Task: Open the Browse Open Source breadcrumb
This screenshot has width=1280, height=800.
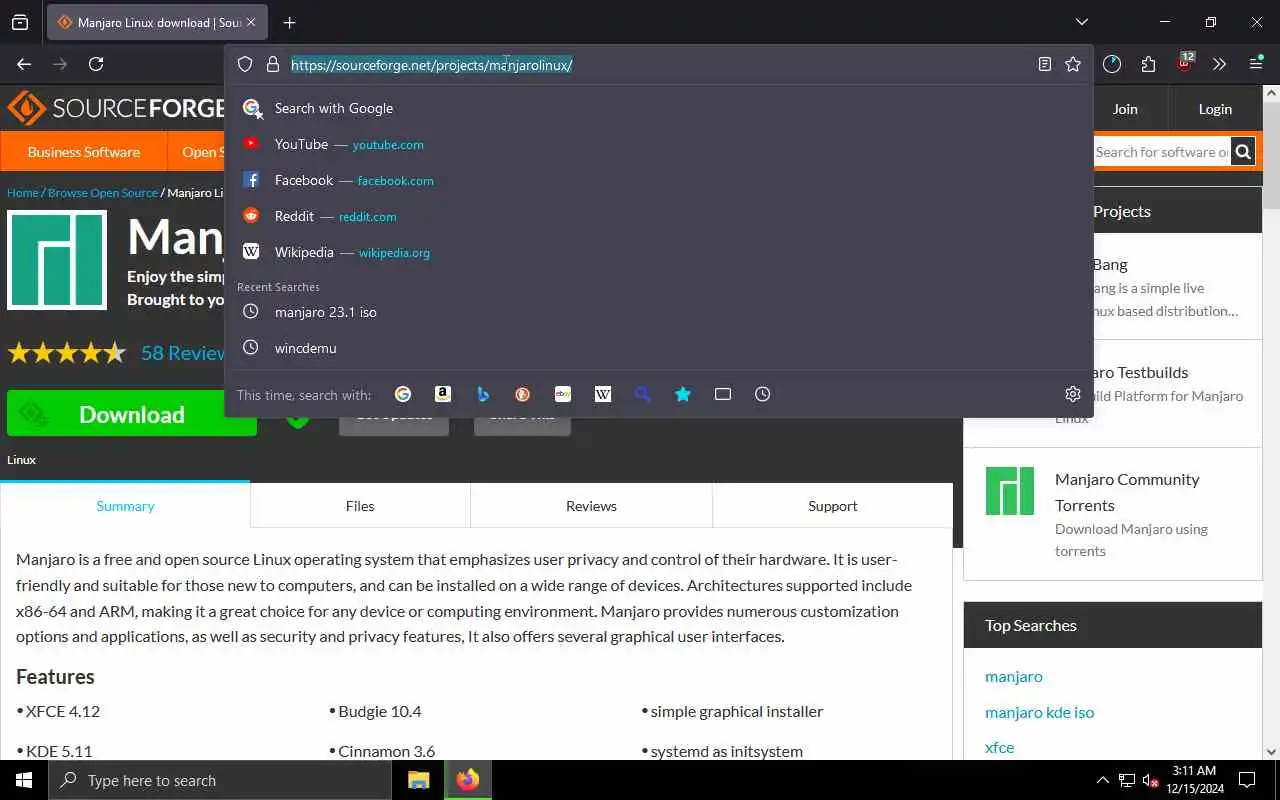Action: point(103,193)
